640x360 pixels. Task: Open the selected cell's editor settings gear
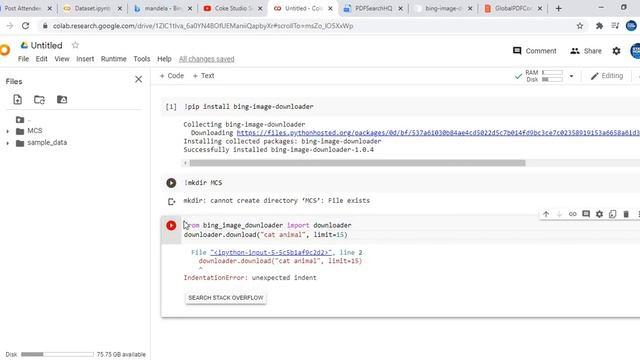pyautogui.click(x=599, y=214)
